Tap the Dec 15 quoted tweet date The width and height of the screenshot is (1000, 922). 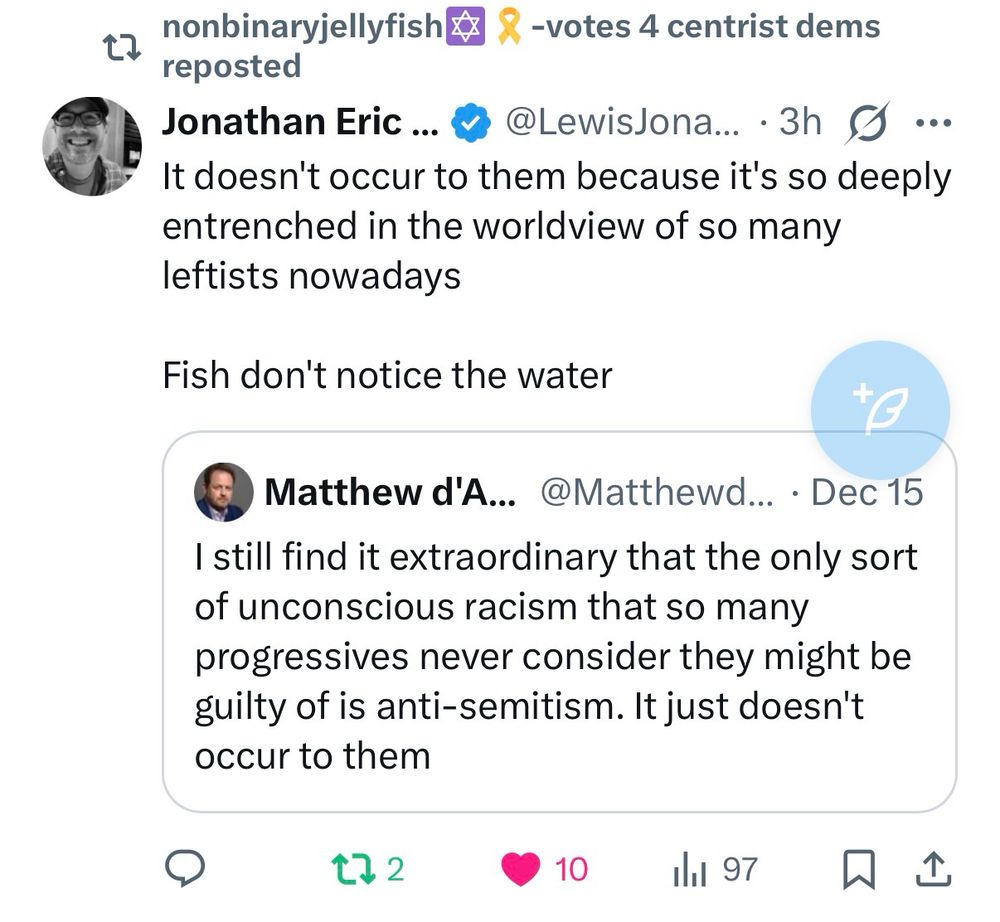click(866, 492)
